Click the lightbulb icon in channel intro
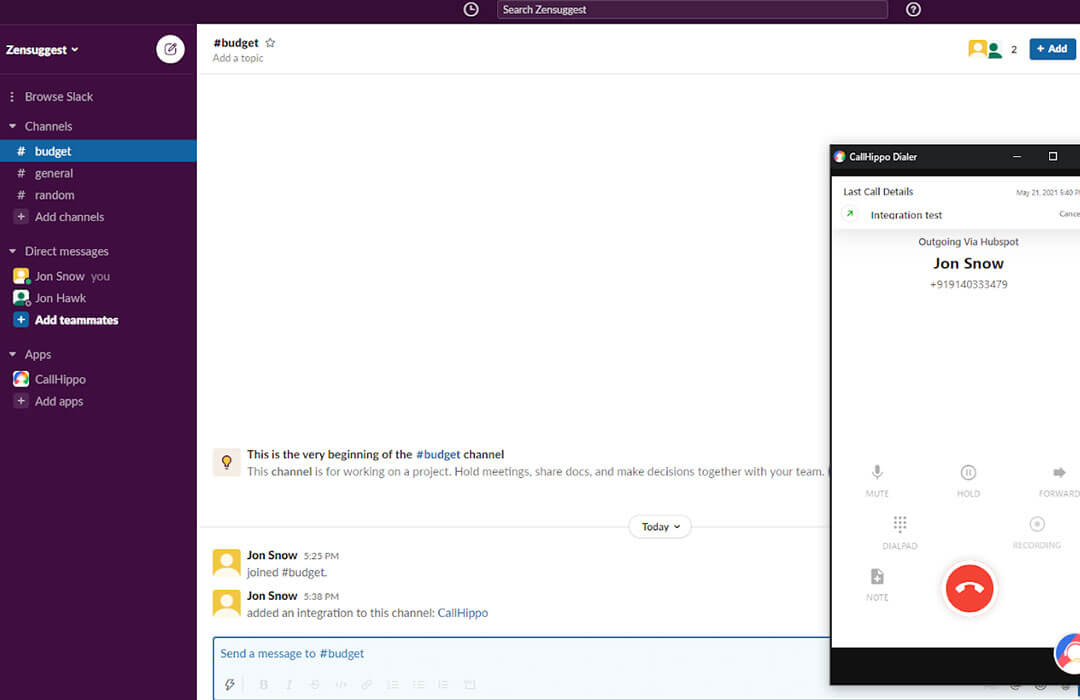The height and width of the screenshot is (700, 1080). (227, 462)
